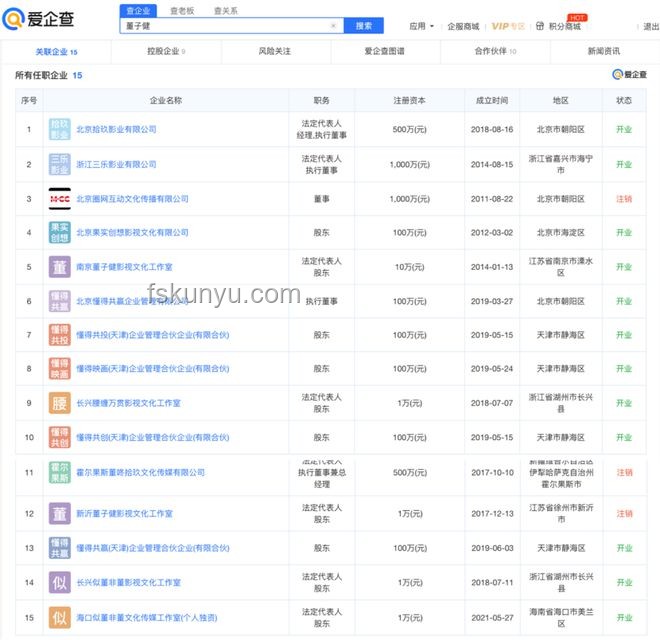
Task: Open logo icon of 懂得共赢(天津) row
Action: (59, 548)
